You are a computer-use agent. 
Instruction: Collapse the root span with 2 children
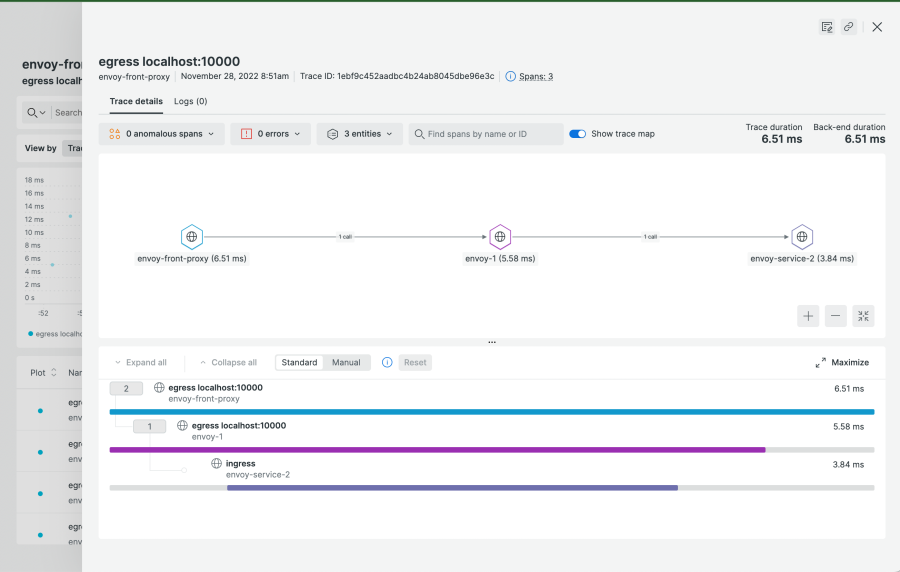(126, 388)
